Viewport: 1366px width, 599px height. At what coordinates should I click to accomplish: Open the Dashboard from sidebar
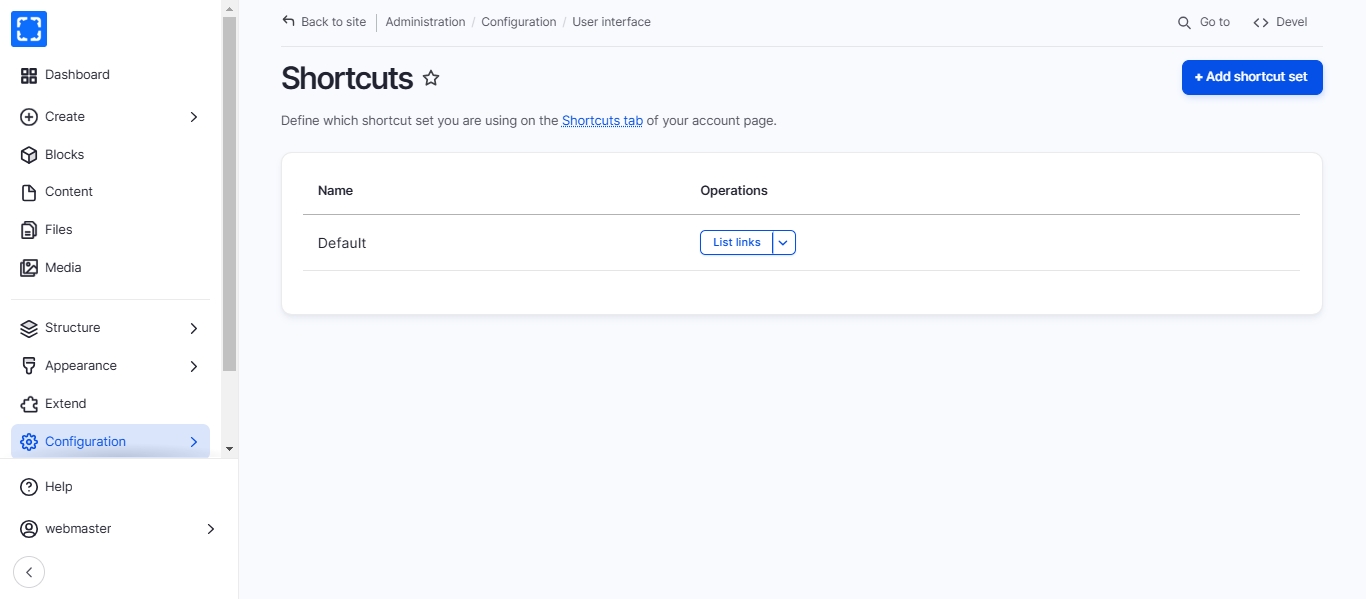(76, 75)
